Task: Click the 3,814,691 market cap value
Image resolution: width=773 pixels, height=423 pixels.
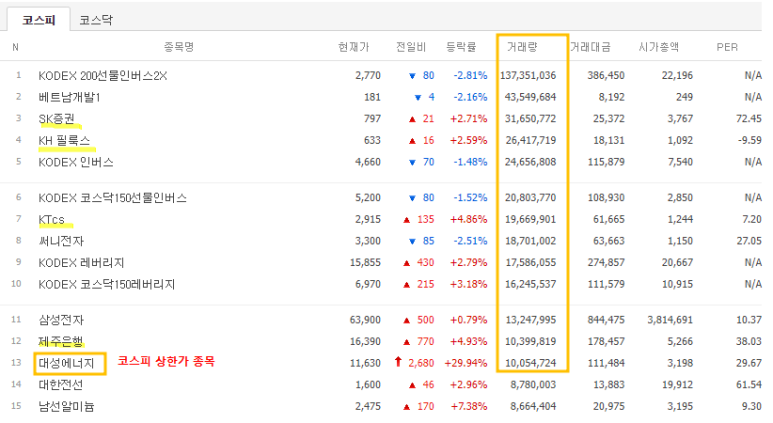Action: (x=670, y=320)
